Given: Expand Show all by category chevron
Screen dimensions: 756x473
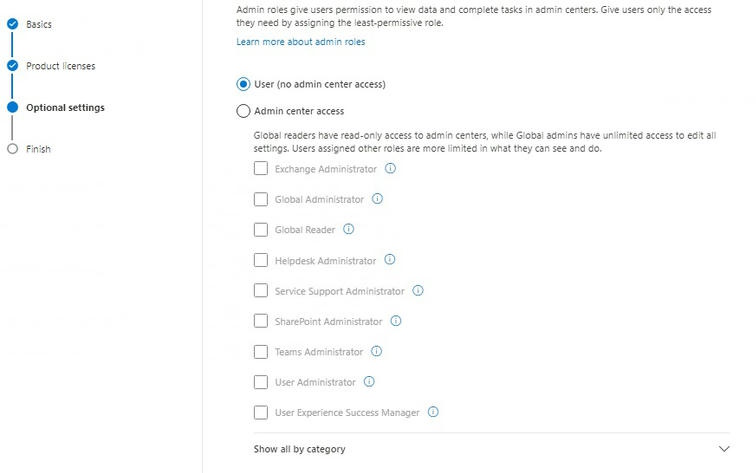Looking at the screenshot, I should coord(724,449).
